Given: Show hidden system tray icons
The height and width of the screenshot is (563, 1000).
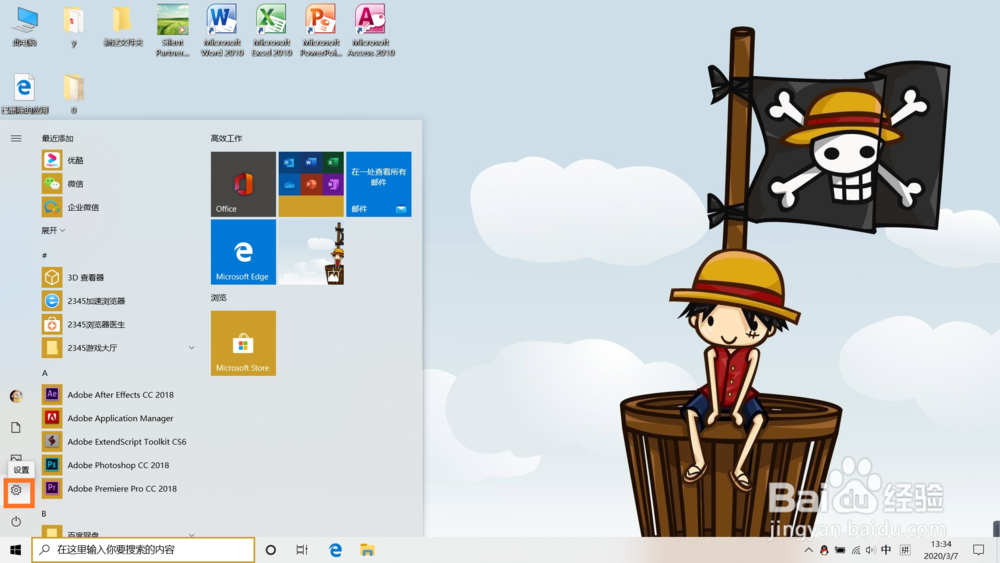Looking at the screenshot, I should point(808,550).
